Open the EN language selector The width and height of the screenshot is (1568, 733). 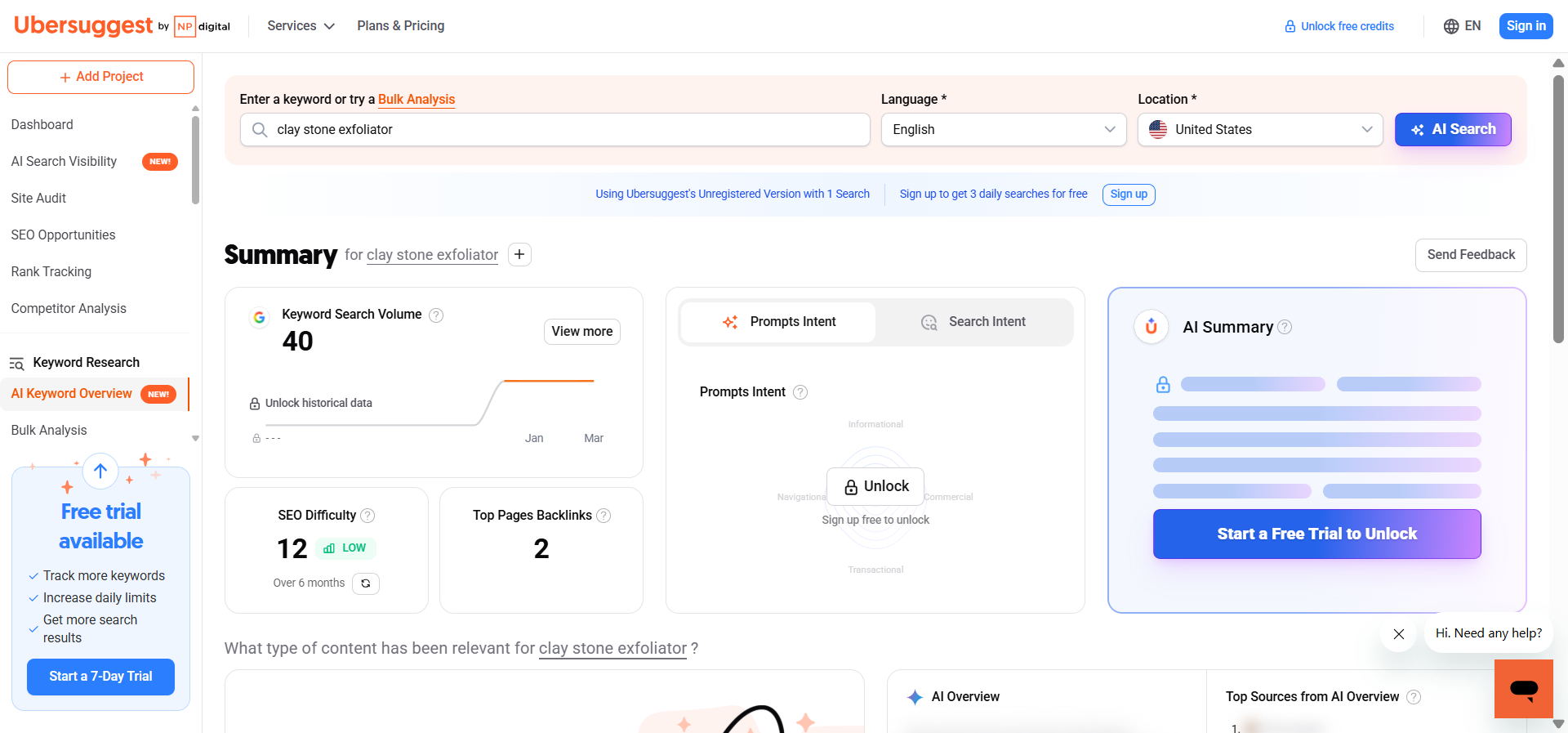(x=1462, y=26)
